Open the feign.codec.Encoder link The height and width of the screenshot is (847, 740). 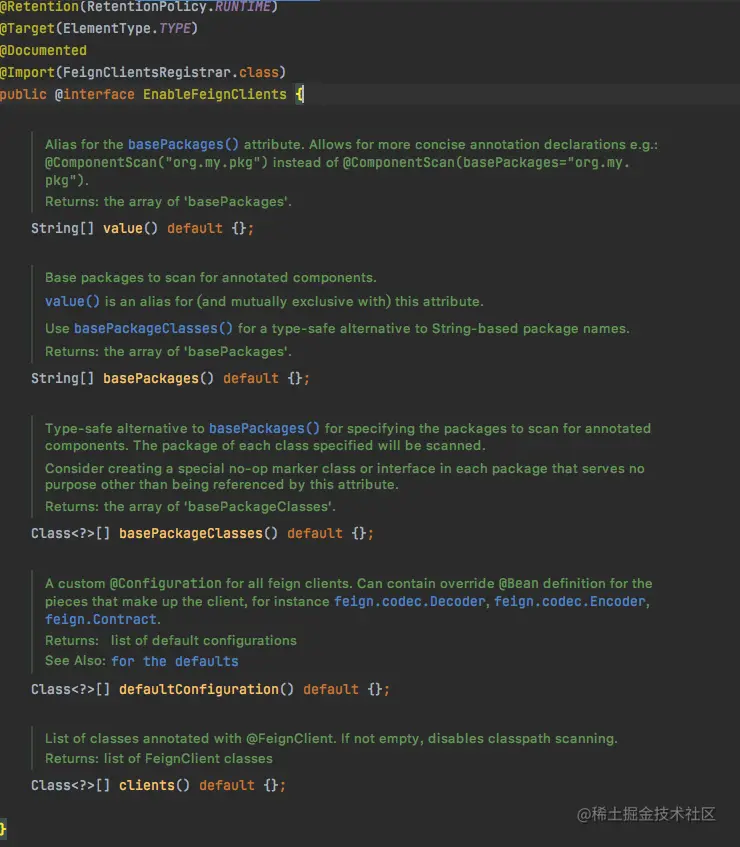click(570, 601)
